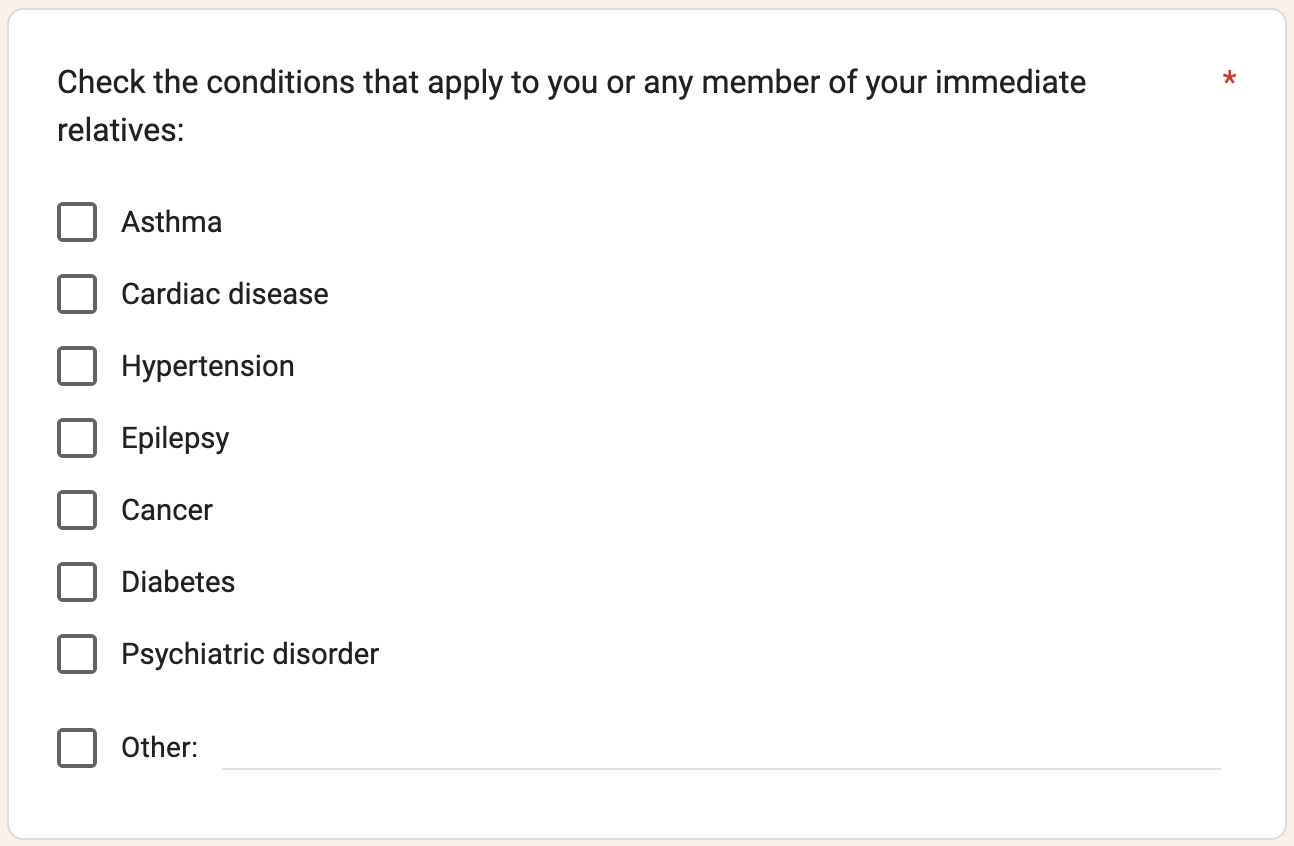
Task: Click the "Diabetes" label text
Action: (x=178, y=582)
